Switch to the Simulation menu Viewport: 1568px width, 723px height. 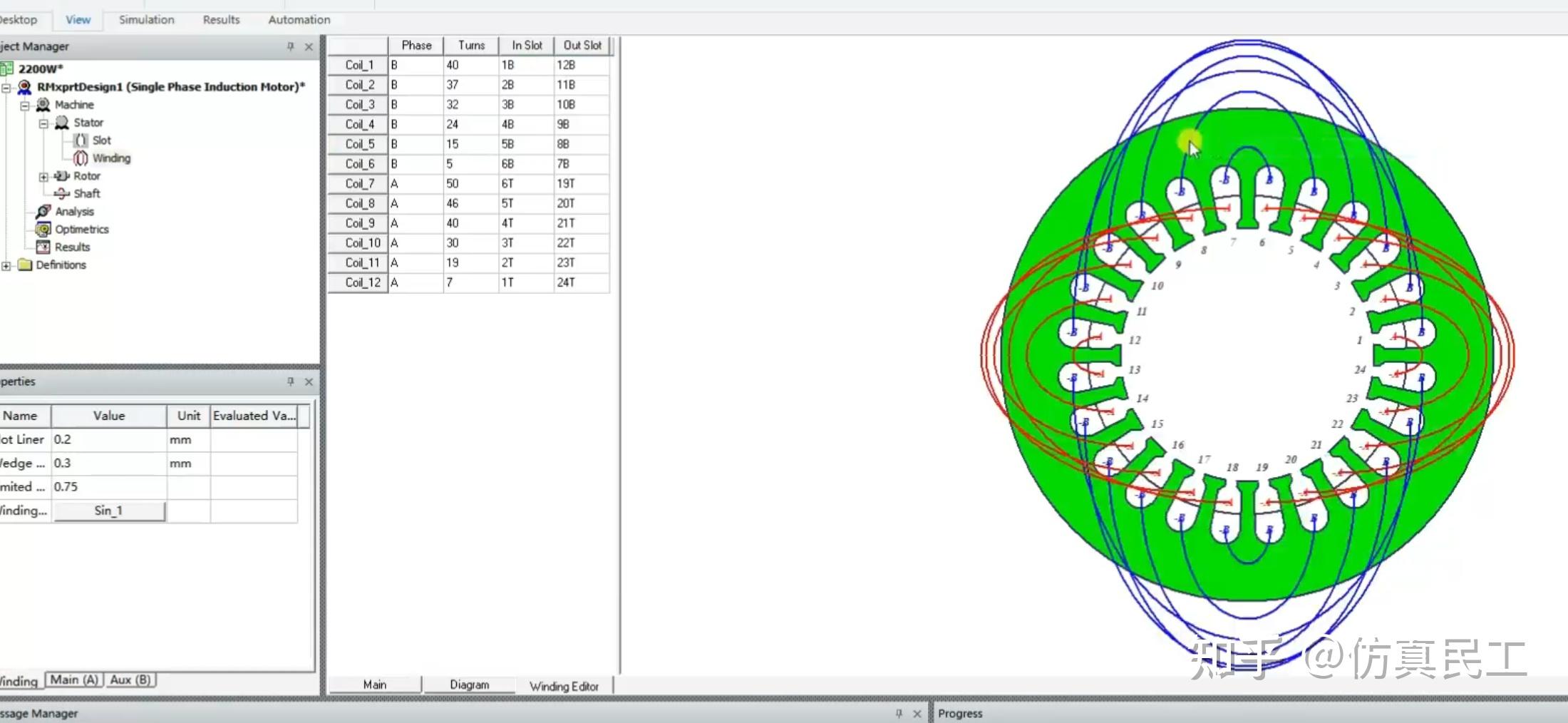(146, 19)
